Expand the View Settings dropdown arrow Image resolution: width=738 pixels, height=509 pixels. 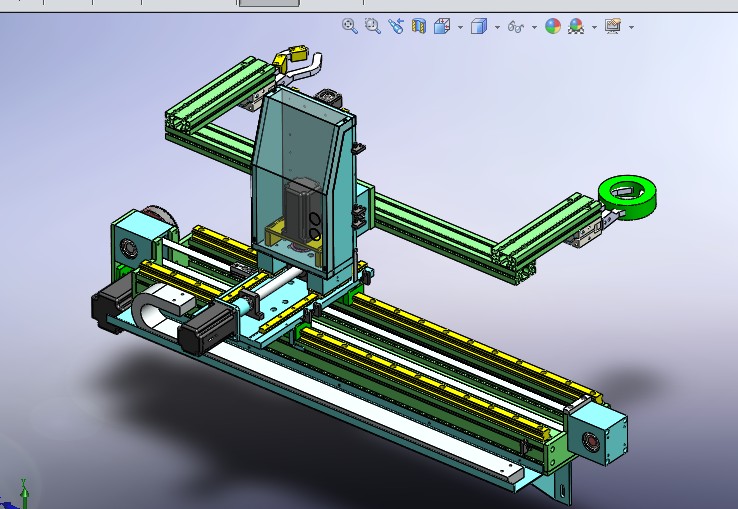631,27
